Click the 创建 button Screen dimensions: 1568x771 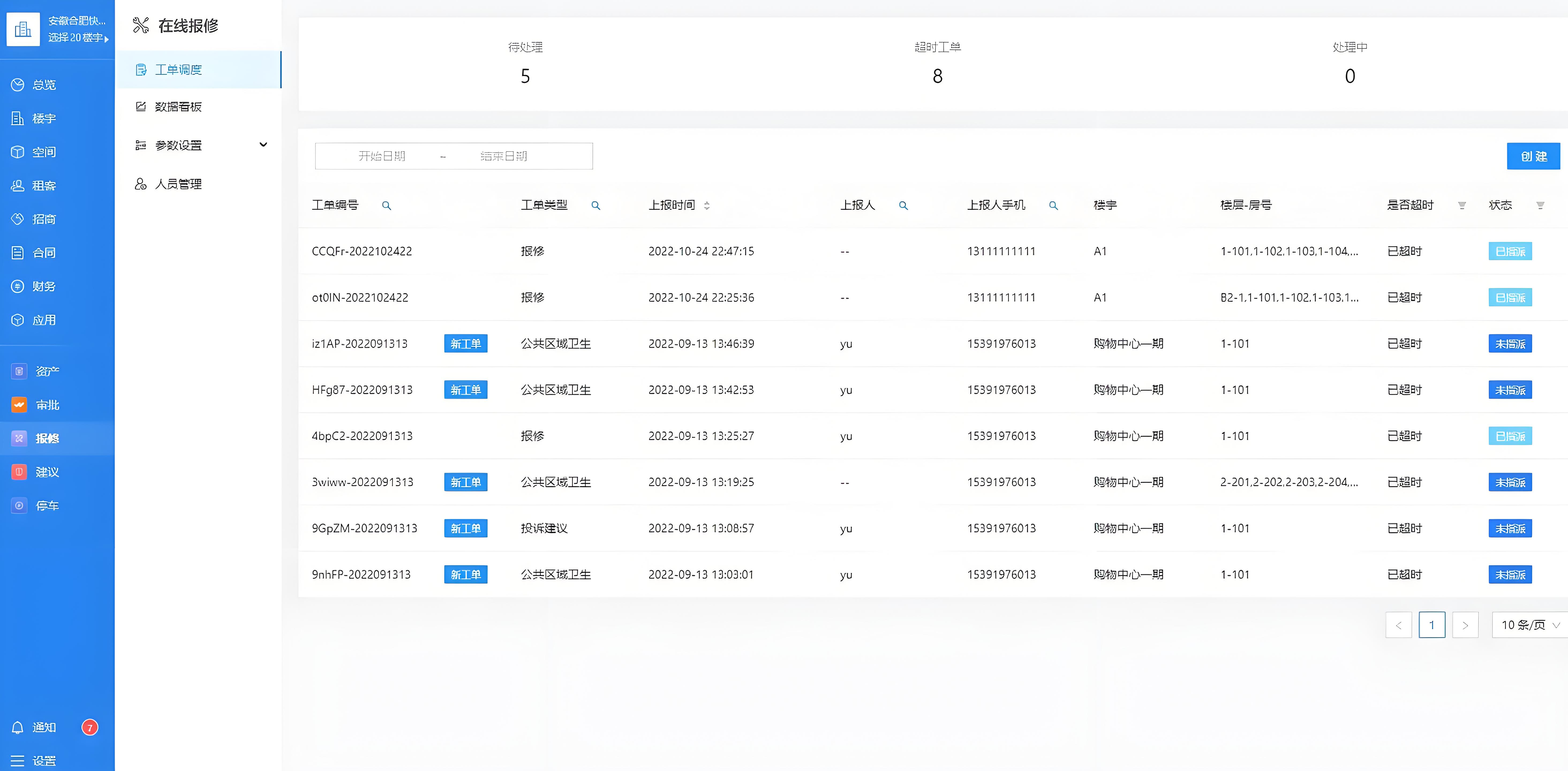[1533, 156]
